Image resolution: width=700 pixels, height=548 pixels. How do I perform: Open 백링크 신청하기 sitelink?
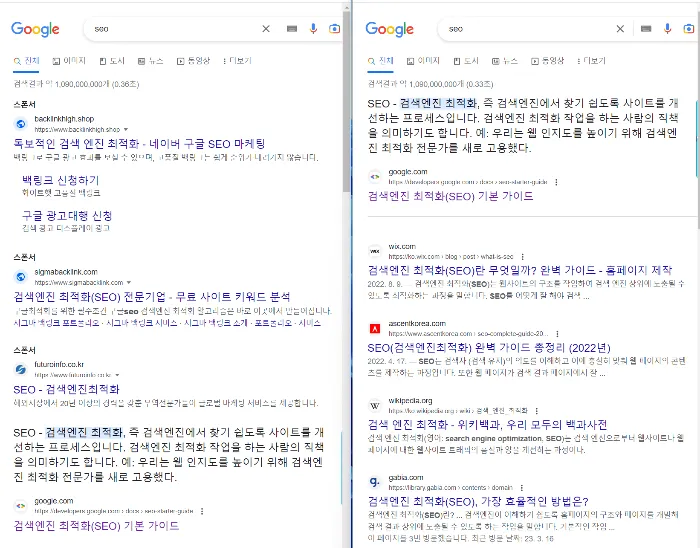(61, 180)
